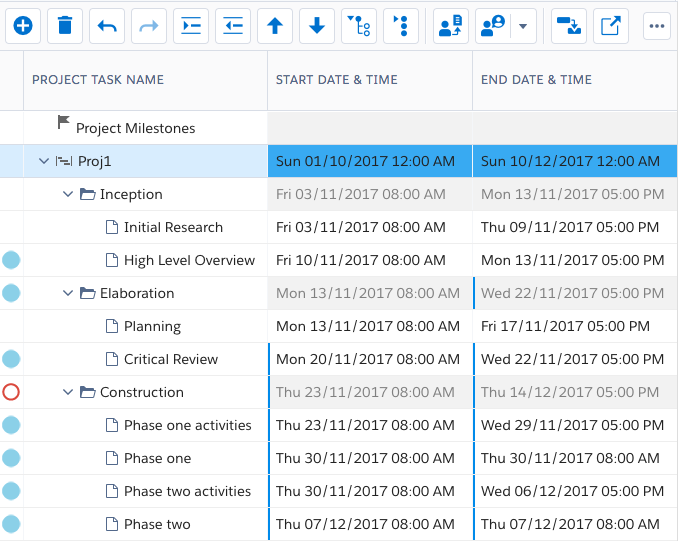The width and height of the screenshot is (678, 541).
Task: Click the add new task plus icon
Action: (23, 26)
